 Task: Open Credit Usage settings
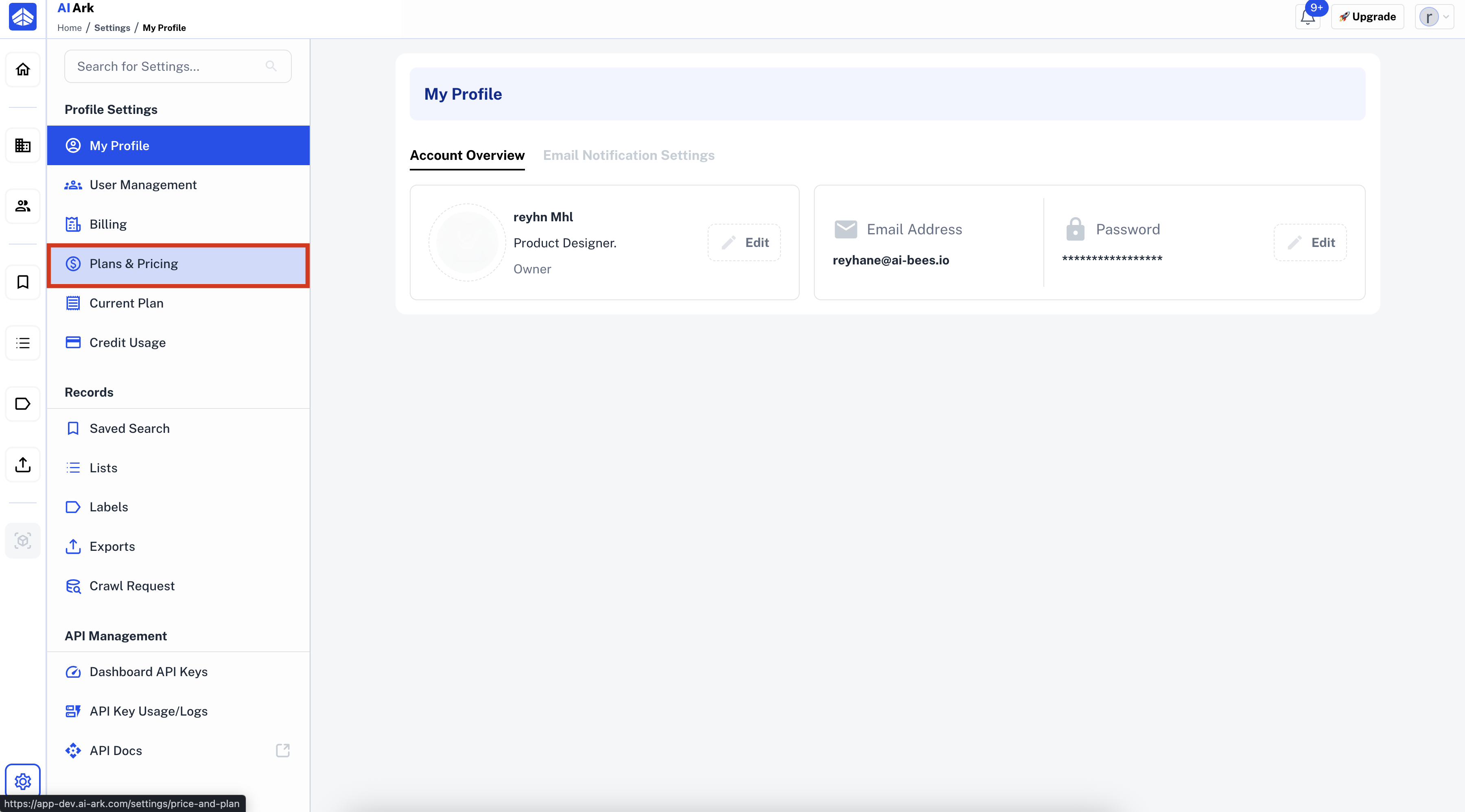coord(178,342)
